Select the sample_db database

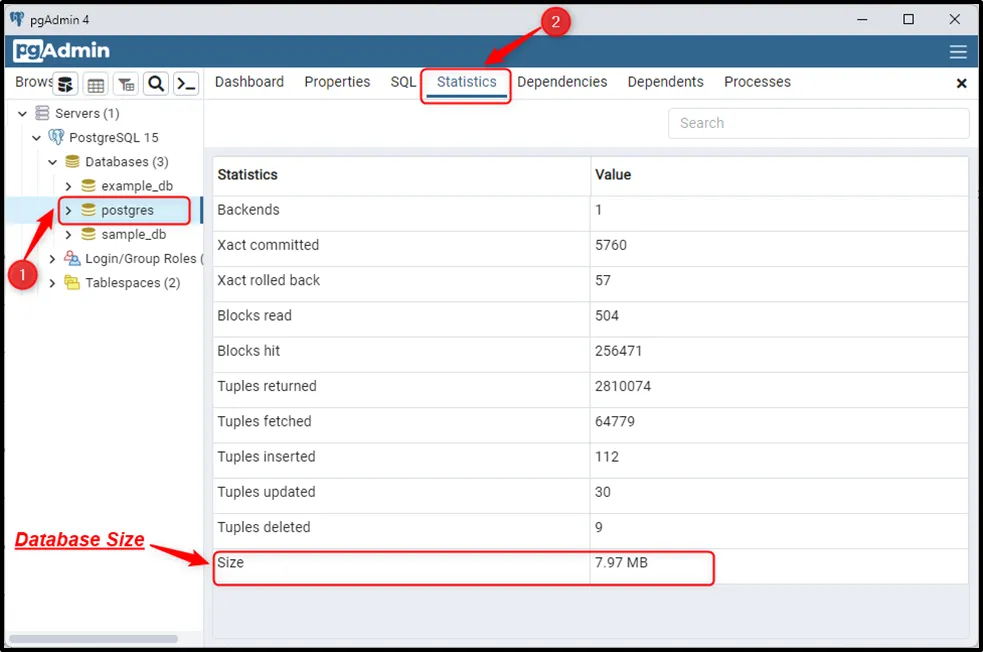133,234
